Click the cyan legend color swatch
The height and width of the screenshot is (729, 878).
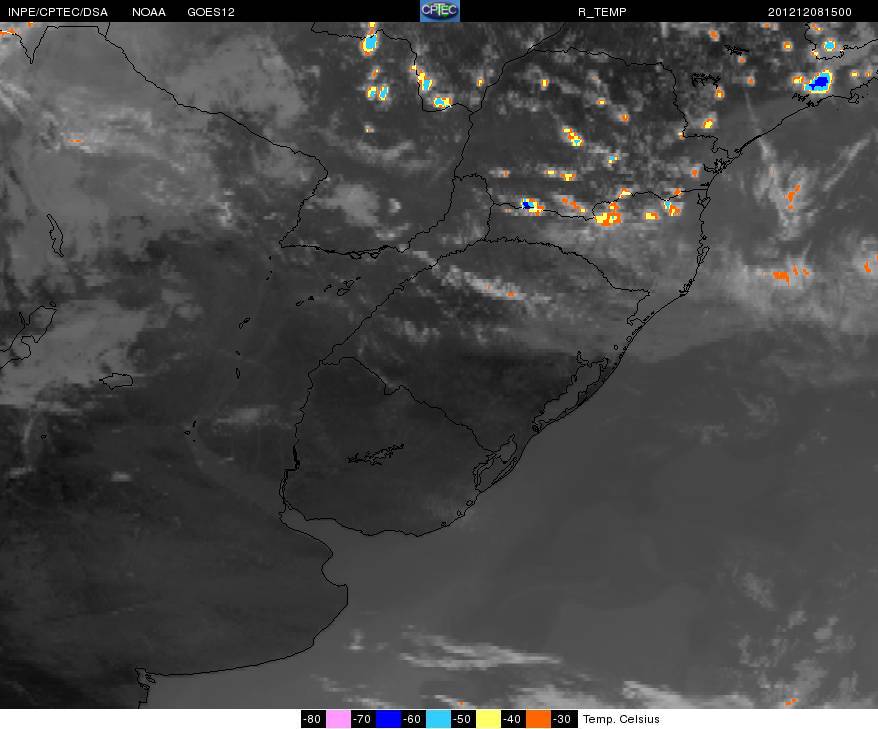(438, 719)
